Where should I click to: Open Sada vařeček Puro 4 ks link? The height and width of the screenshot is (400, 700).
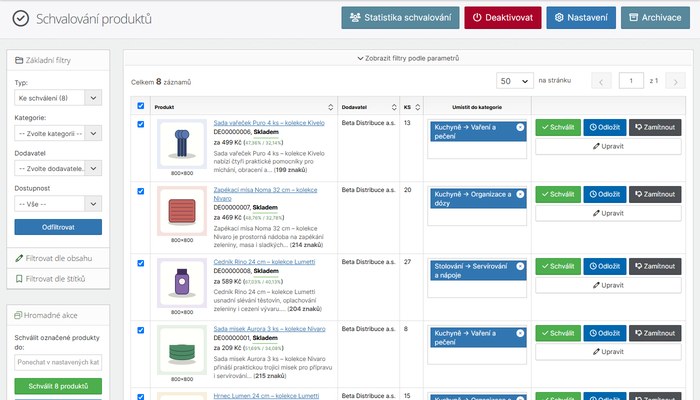point(269,123)
